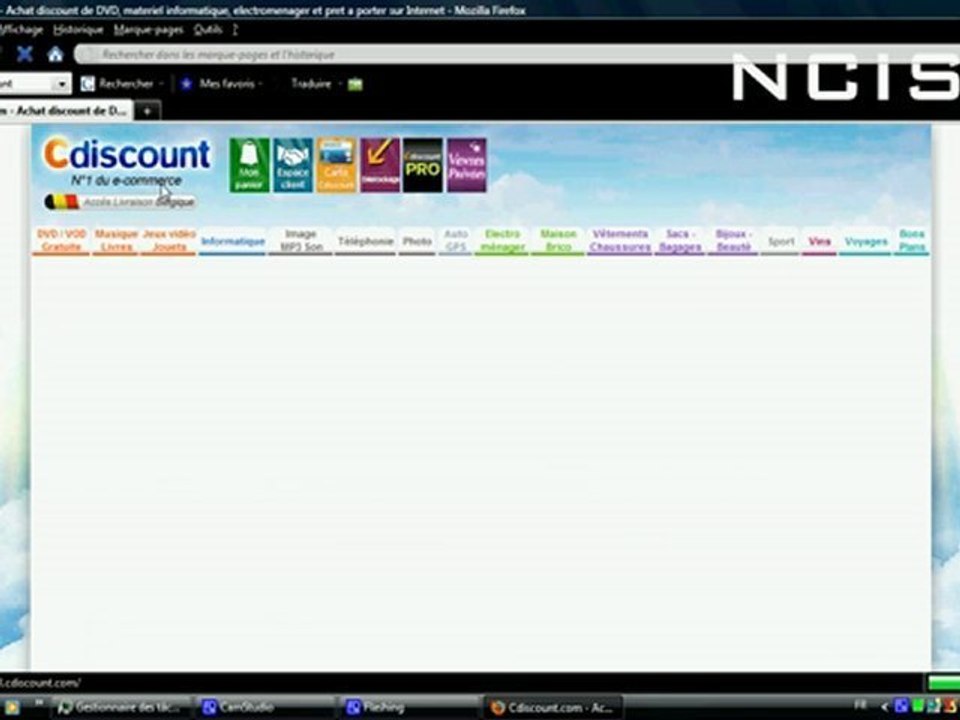Open the Sport category
This screenshot has width=960, height=720.
click(x=781, y=242)
